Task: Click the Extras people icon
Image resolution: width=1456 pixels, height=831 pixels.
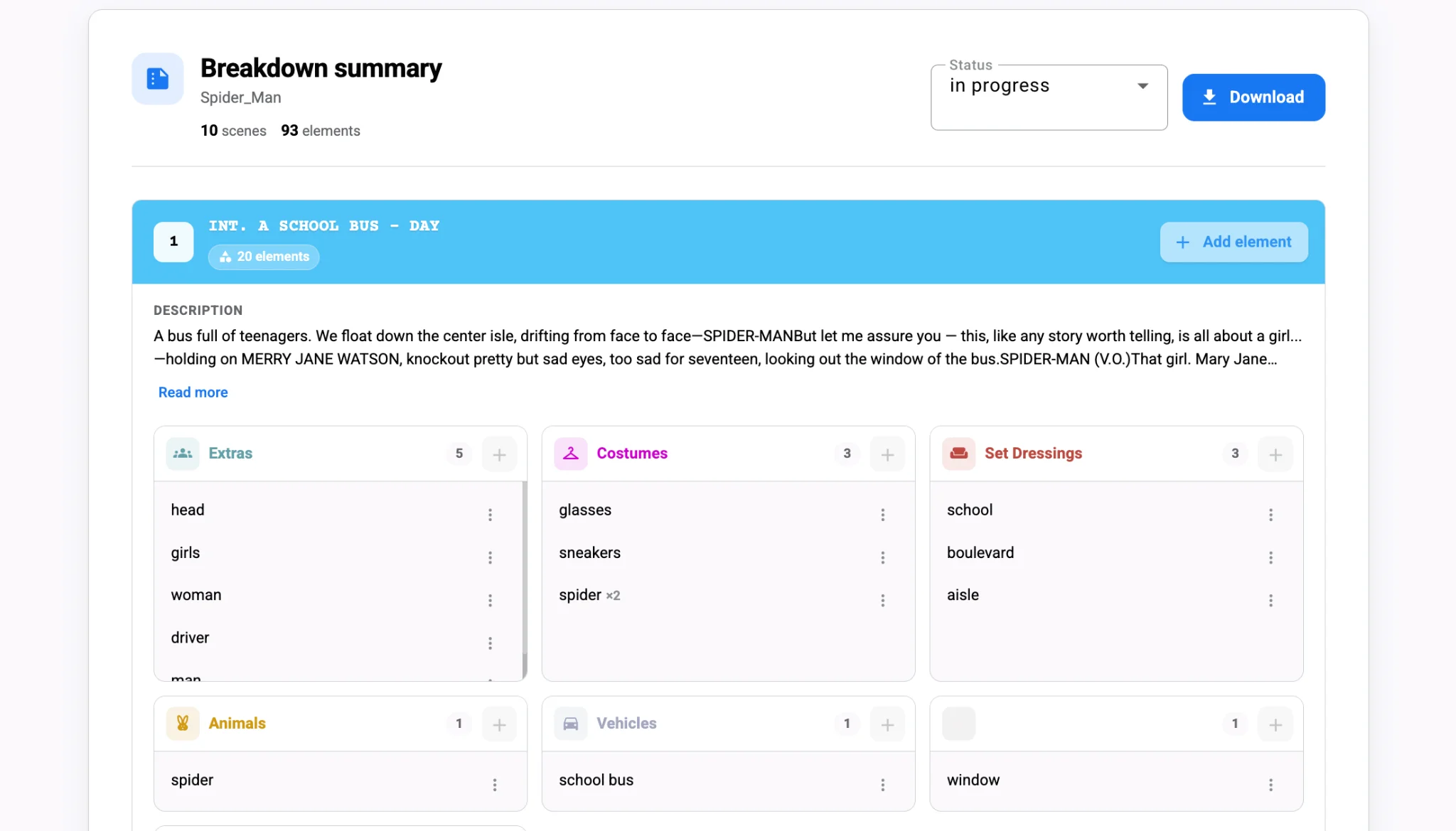Action: point(183,454)
